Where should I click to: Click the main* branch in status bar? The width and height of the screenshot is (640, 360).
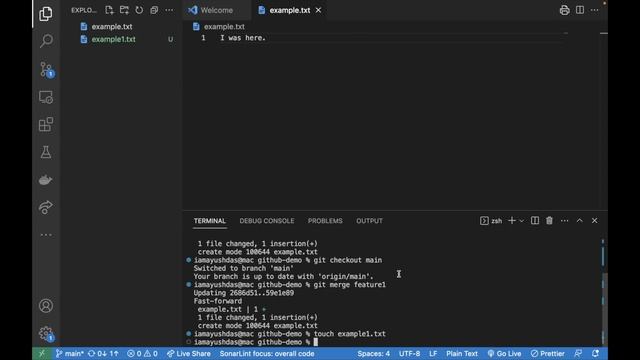(70, 353)
